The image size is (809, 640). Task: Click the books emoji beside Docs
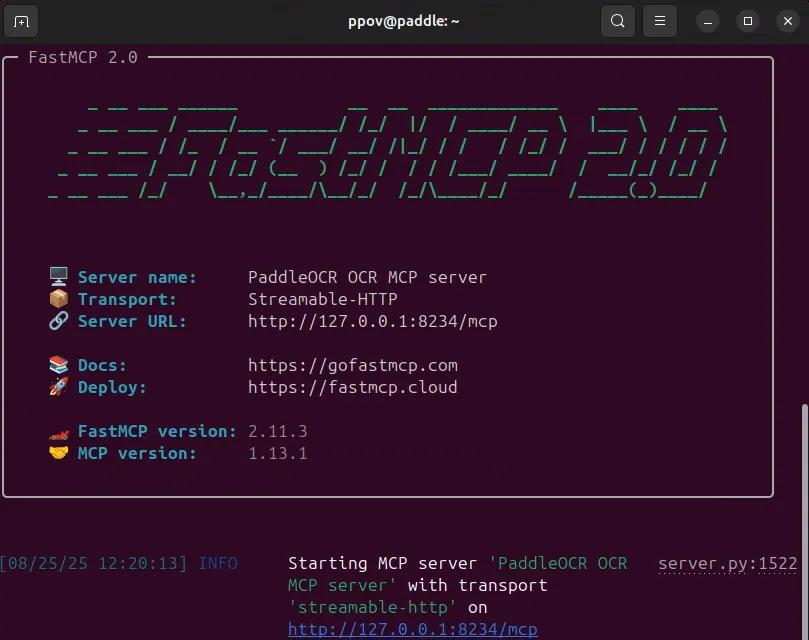[59, 364]
